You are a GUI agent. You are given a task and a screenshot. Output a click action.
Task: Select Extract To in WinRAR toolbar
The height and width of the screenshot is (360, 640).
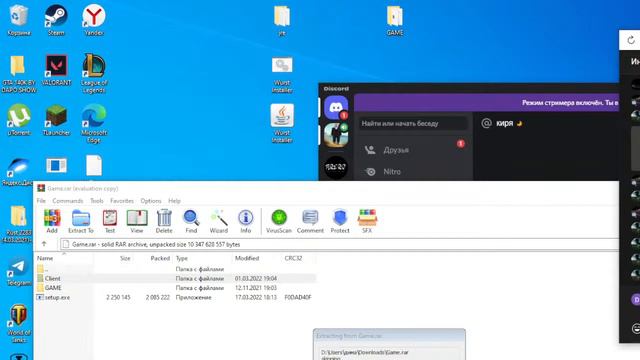coord(81,221)
